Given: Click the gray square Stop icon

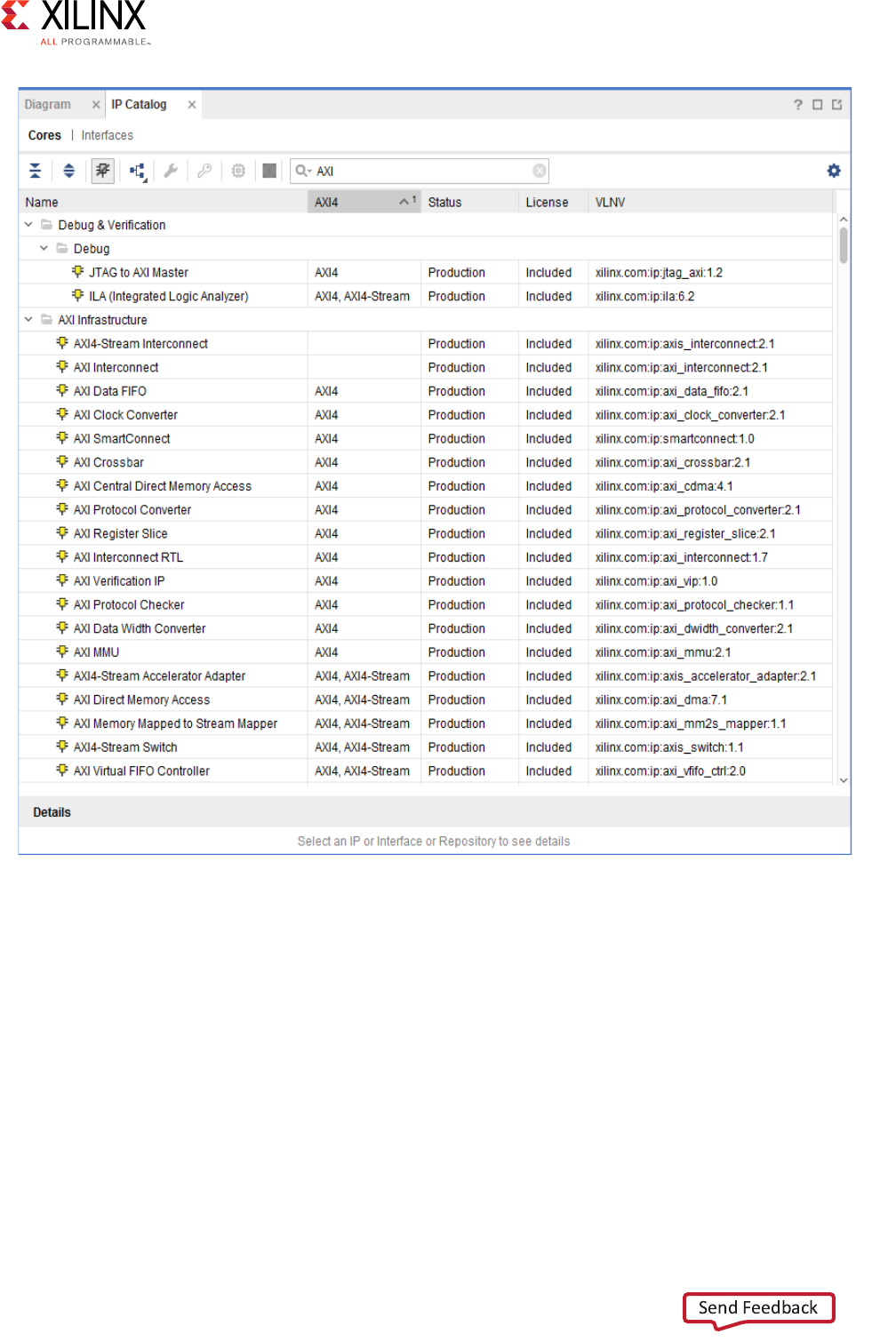Looking at the screenshot, I should [x=269, y=171].
